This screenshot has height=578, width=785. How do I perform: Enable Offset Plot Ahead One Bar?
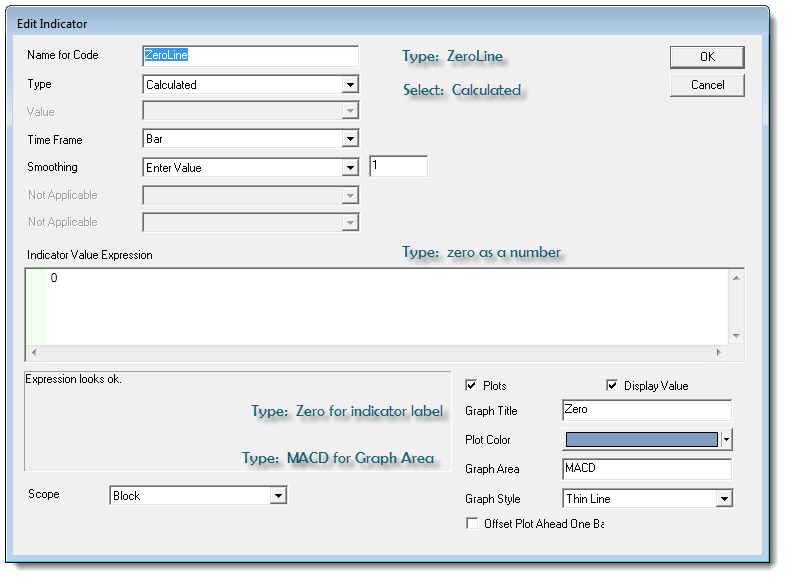click(472, 523)
